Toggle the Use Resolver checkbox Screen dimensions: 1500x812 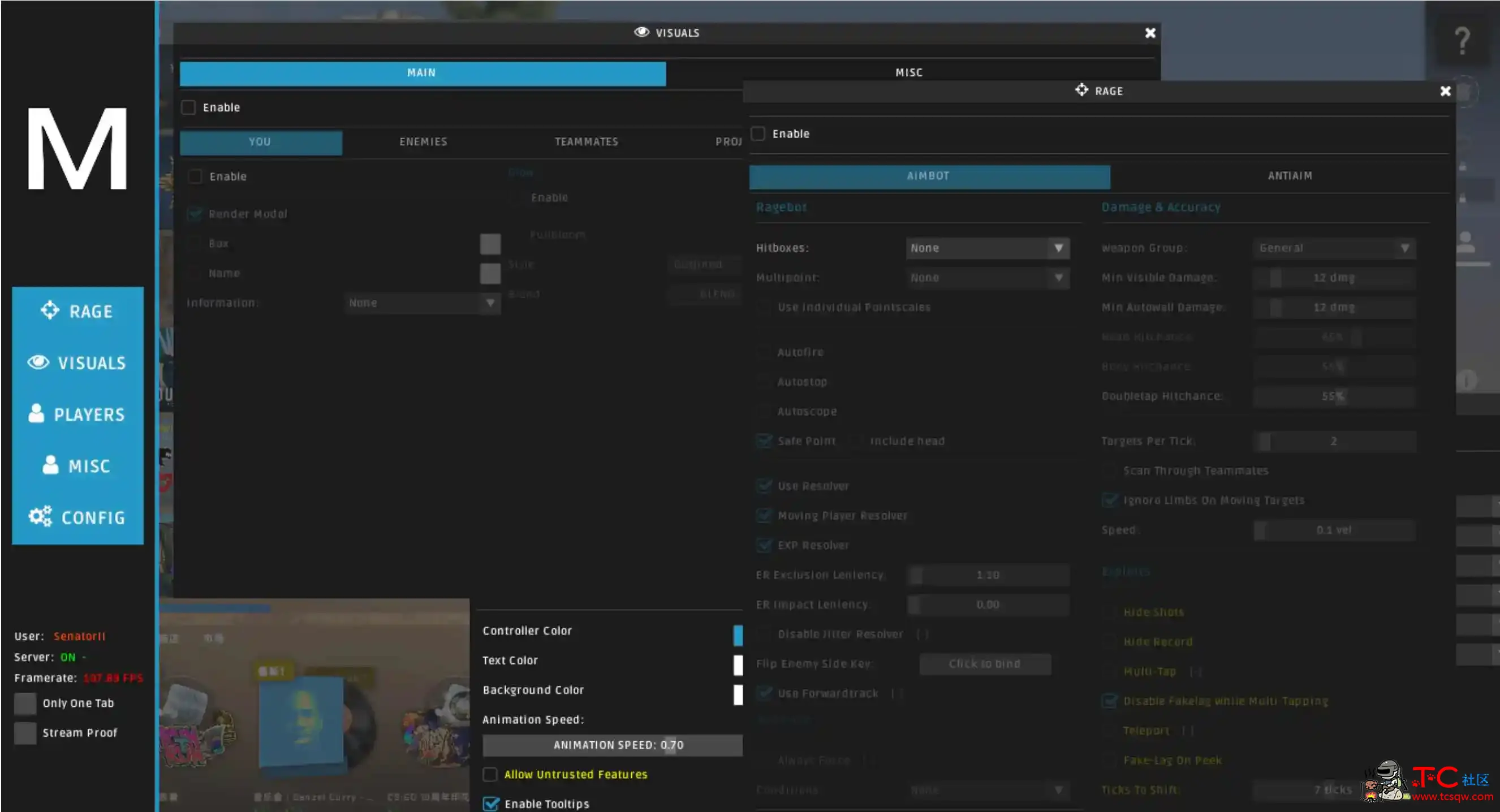point(764,485)
